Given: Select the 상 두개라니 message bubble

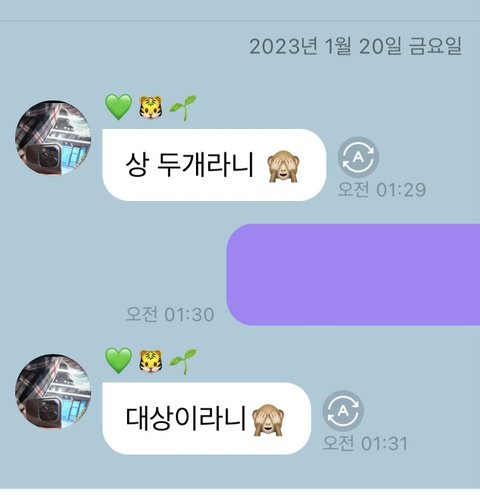Looking at the screenshot, I should click(214, 165).
